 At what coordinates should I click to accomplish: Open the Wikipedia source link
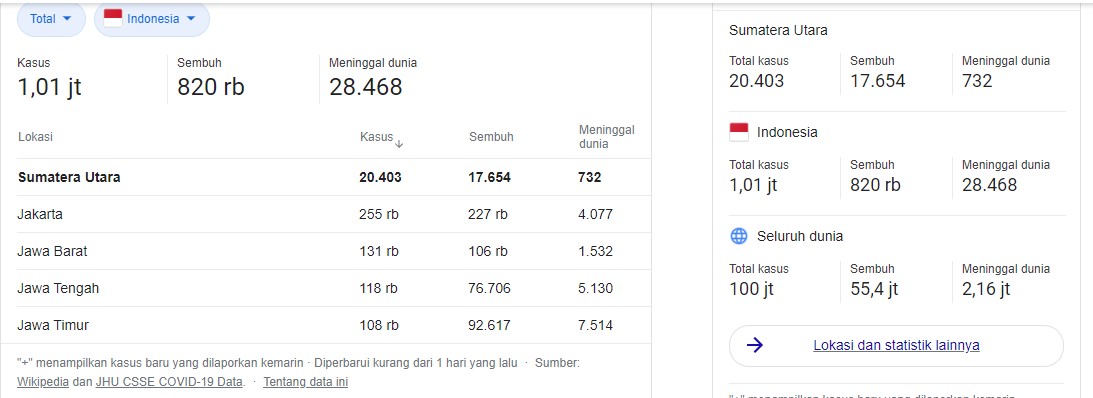(43, 381)
